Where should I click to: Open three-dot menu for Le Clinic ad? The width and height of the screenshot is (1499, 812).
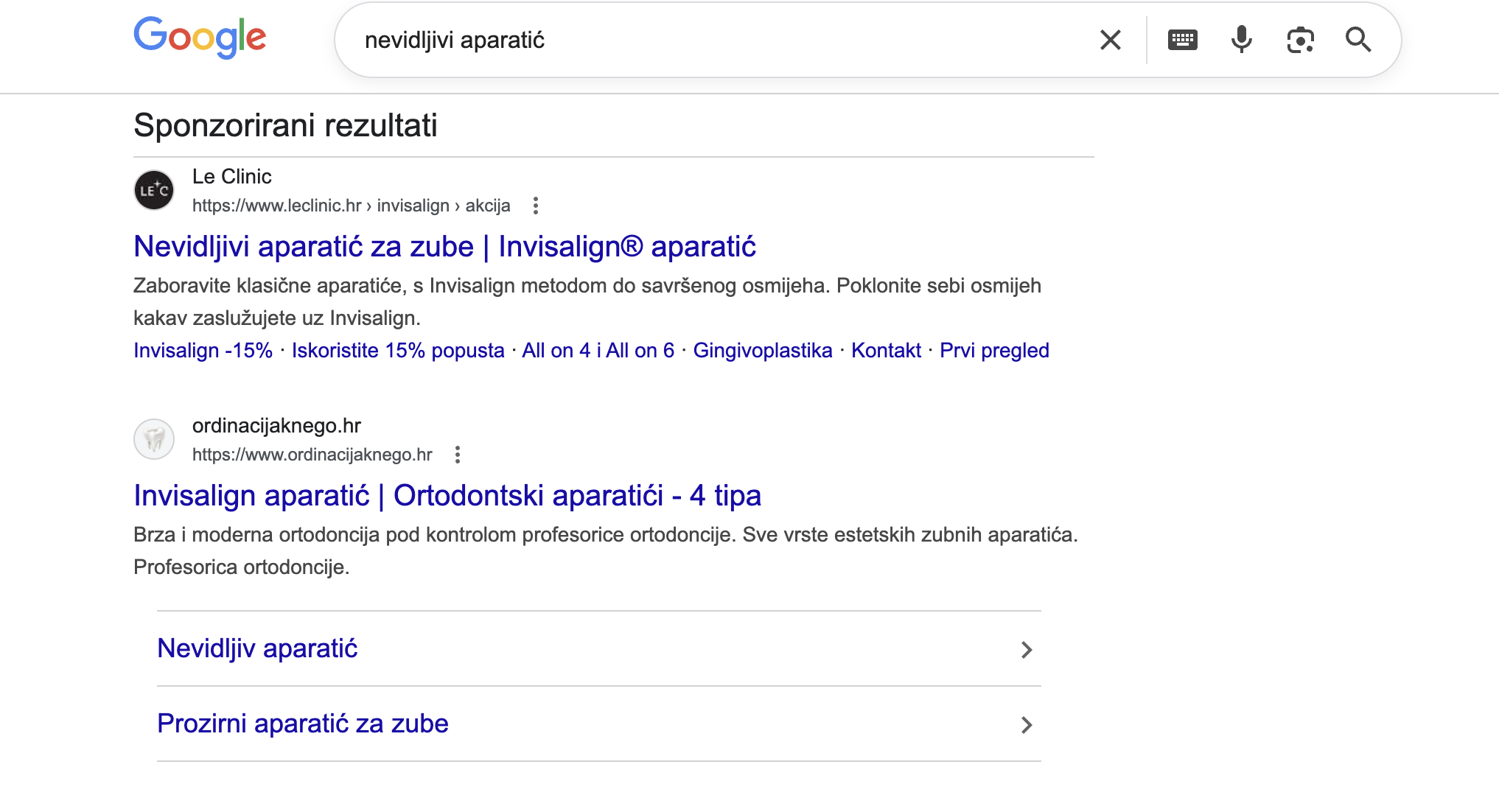coord(536,206)
